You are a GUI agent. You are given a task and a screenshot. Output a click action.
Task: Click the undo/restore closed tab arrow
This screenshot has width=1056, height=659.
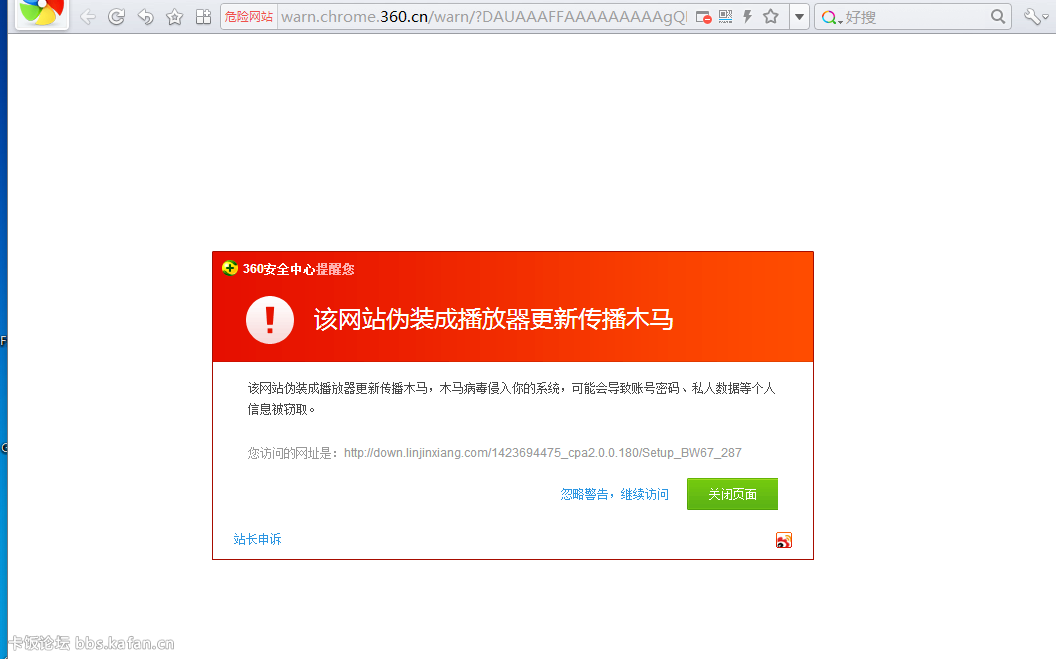[x=145, y=17]
